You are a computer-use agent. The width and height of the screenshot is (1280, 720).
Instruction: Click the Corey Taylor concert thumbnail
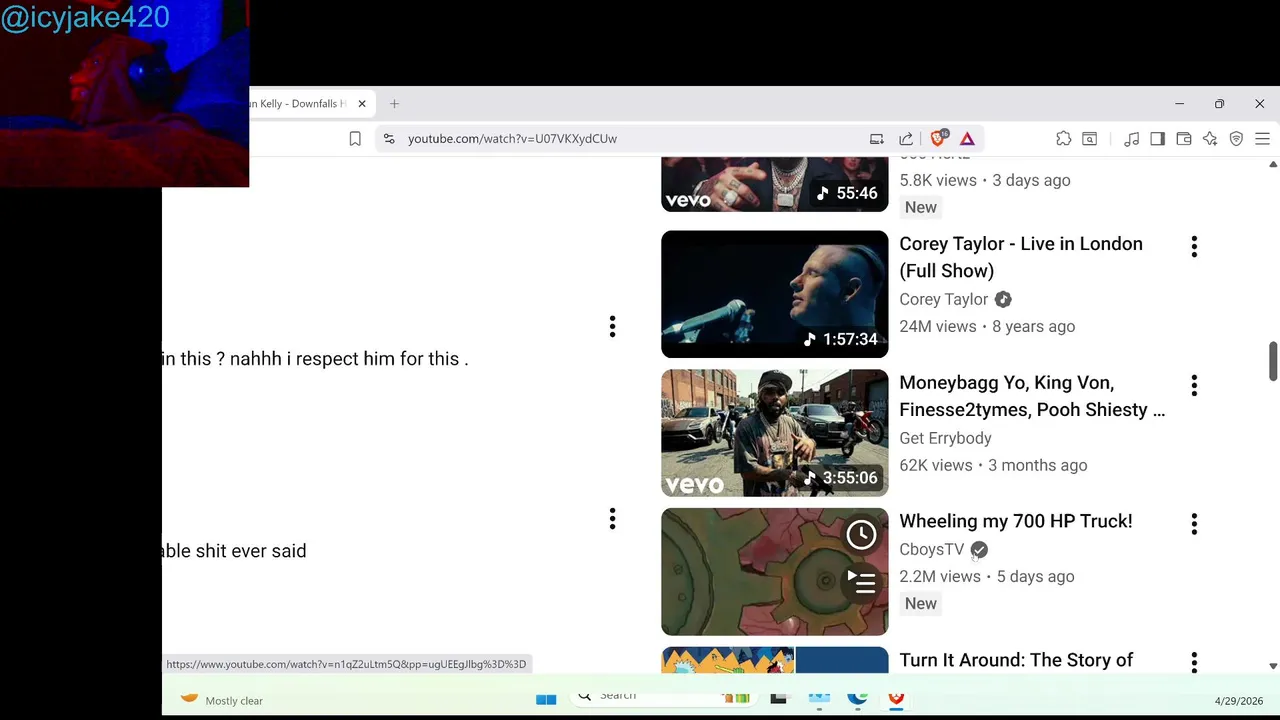coord(774,294)
